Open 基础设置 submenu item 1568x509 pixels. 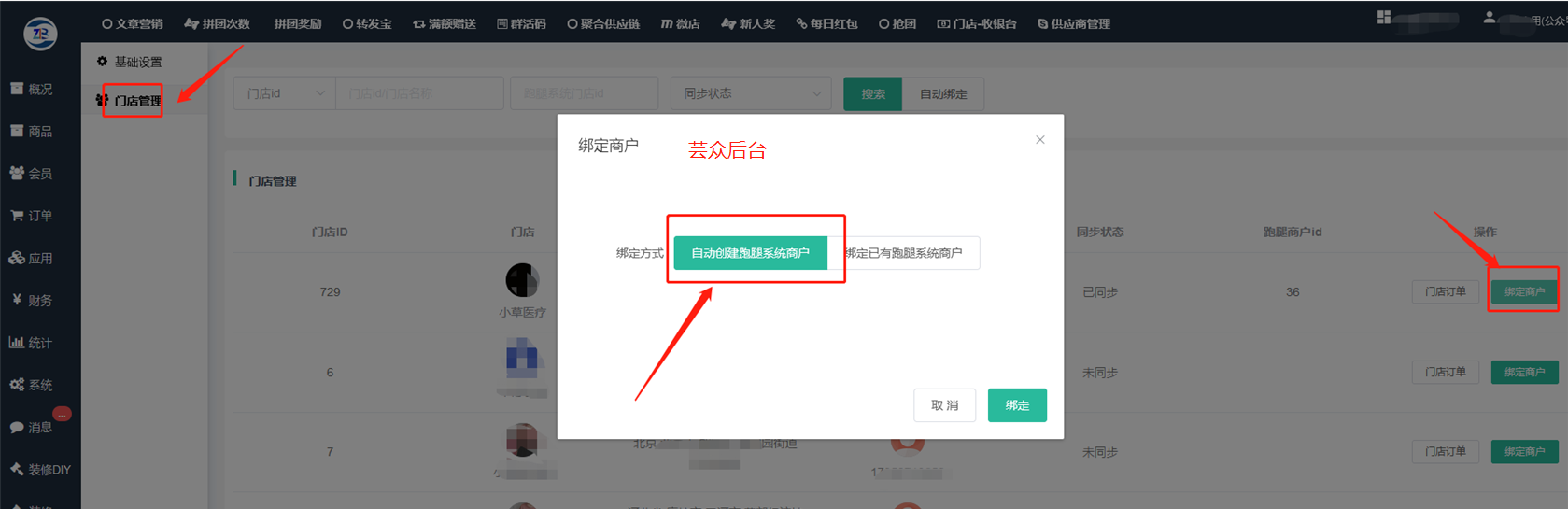coord(130,62)
